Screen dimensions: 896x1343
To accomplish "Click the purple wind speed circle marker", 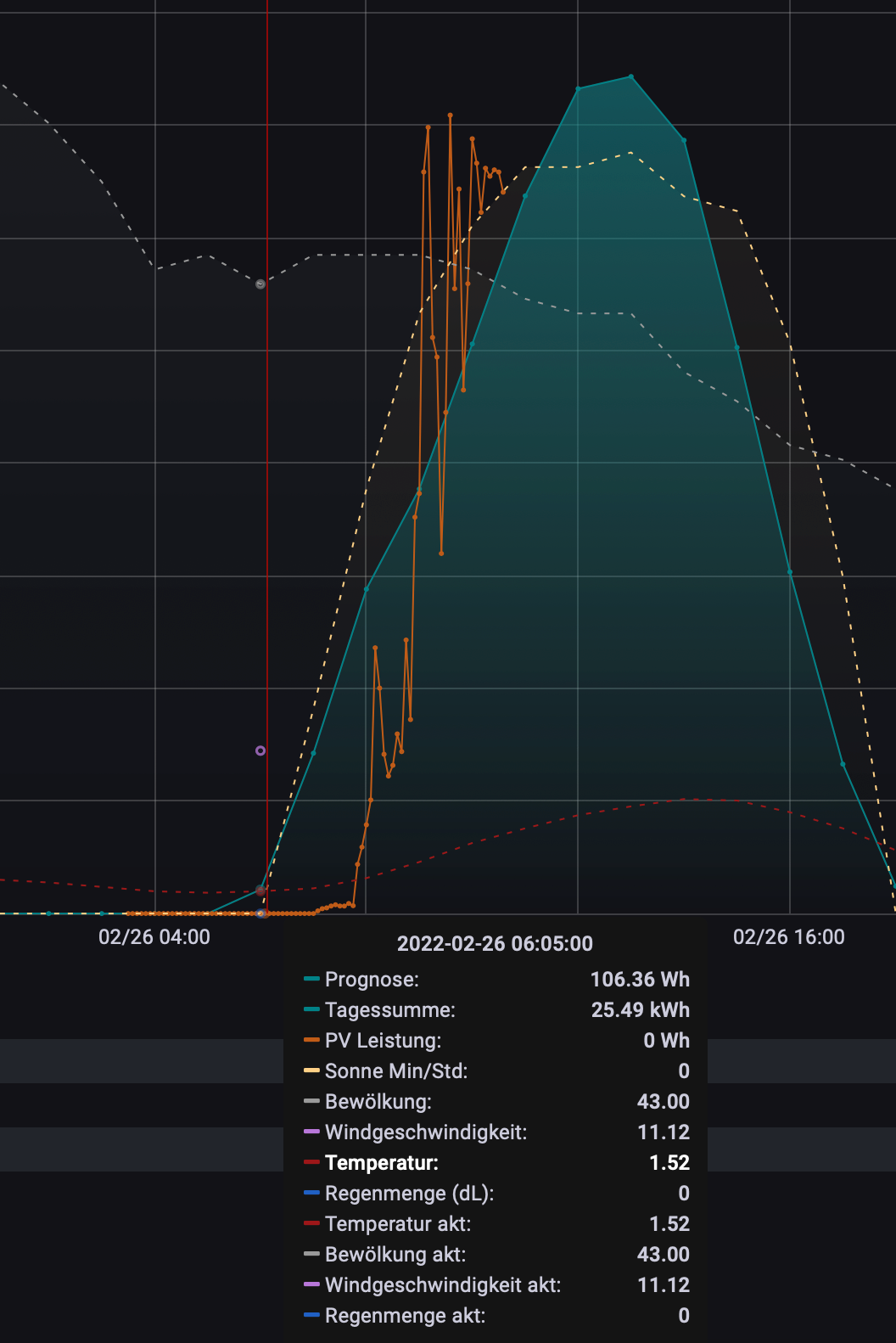I will (260, 750).
